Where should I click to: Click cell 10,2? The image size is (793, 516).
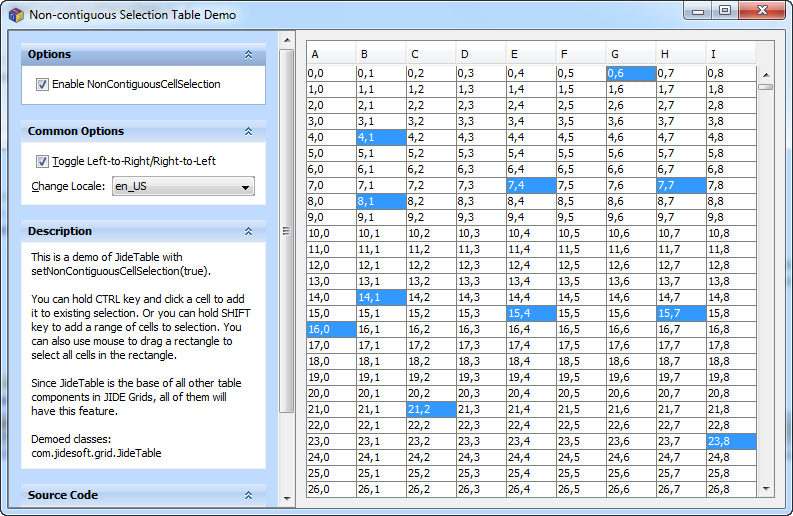click(431, 234)
